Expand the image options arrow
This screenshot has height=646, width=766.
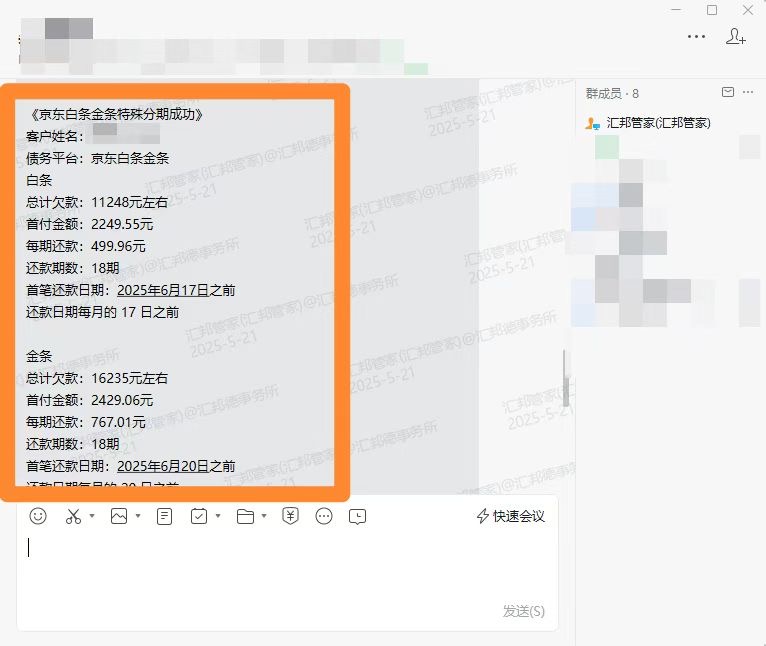(138, 516)
